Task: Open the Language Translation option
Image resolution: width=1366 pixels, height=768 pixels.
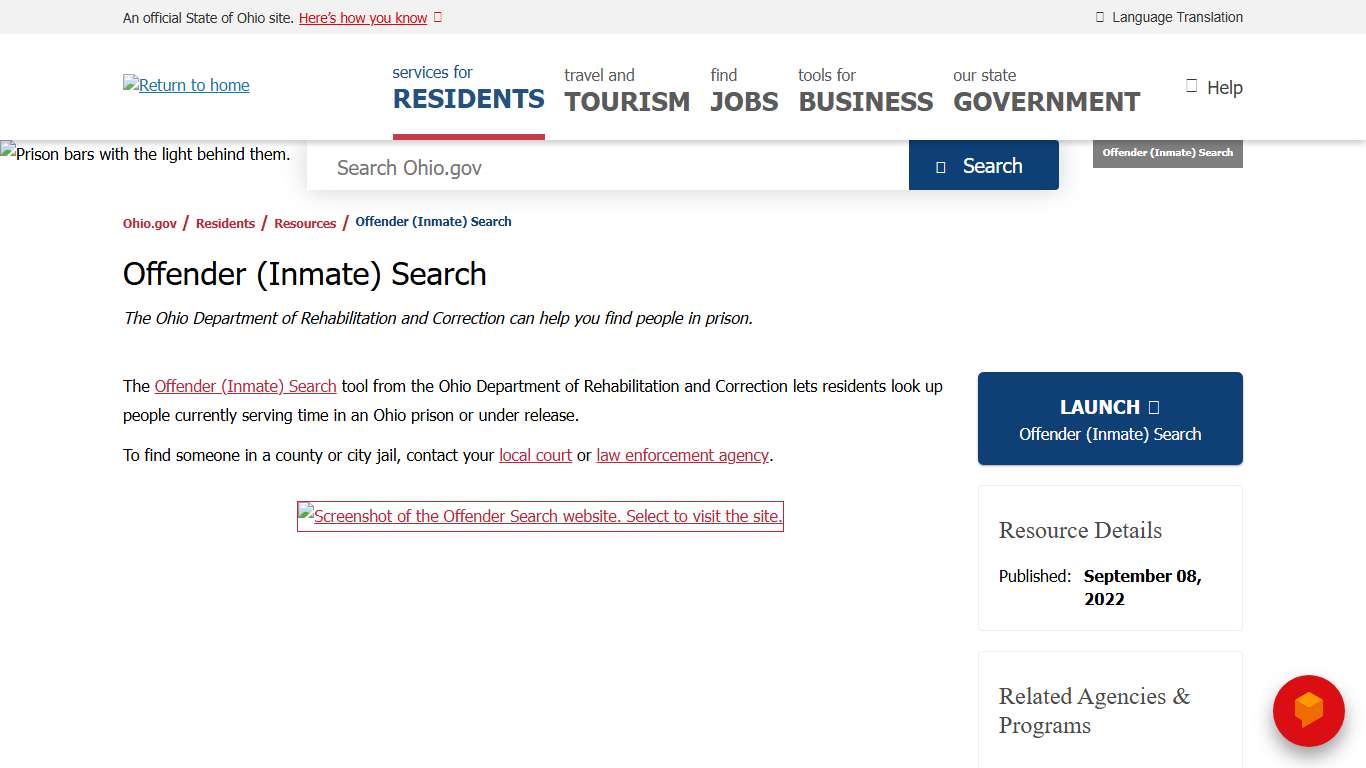Action: coord(1168,17)
